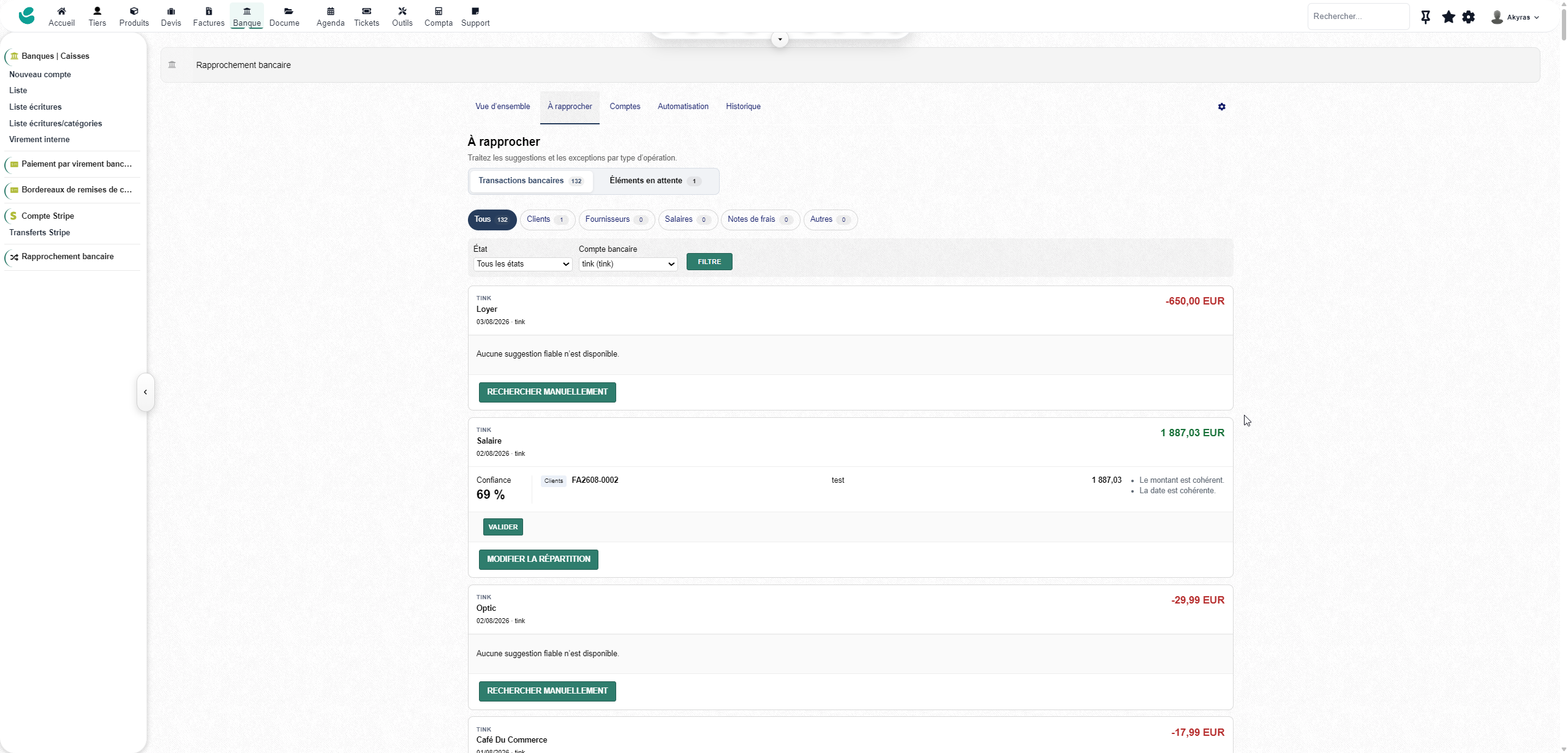Open Nouveau compte link

[x=40, y=75]
